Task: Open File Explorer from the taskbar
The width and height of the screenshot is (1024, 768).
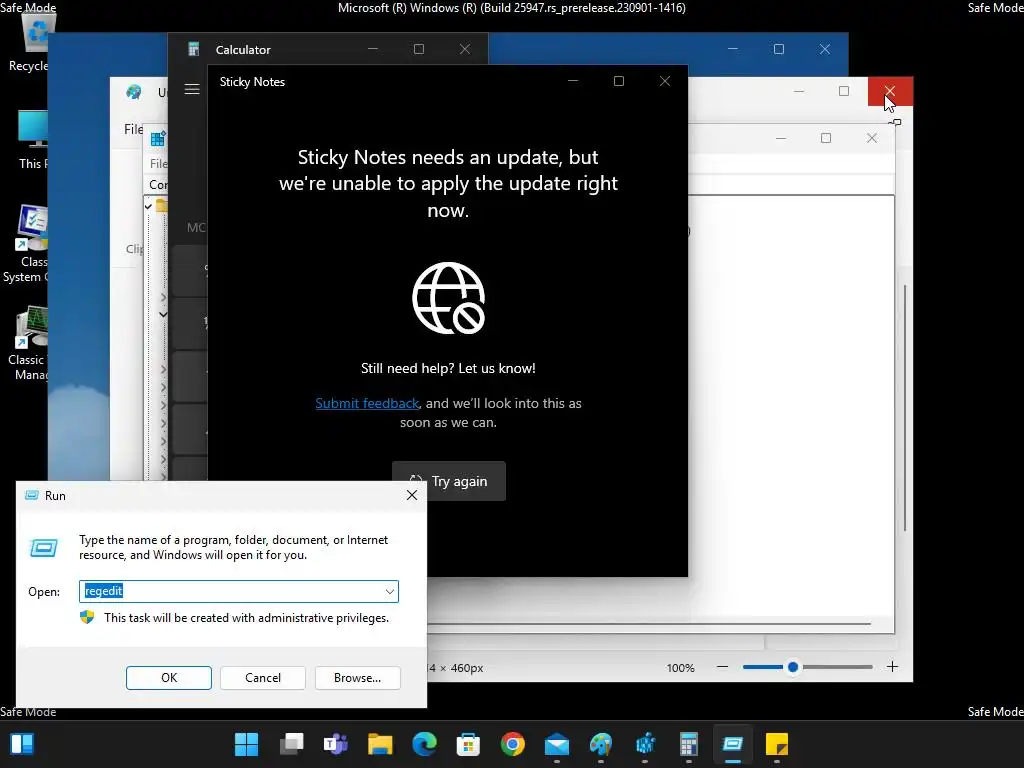Action: pos(380,744)
